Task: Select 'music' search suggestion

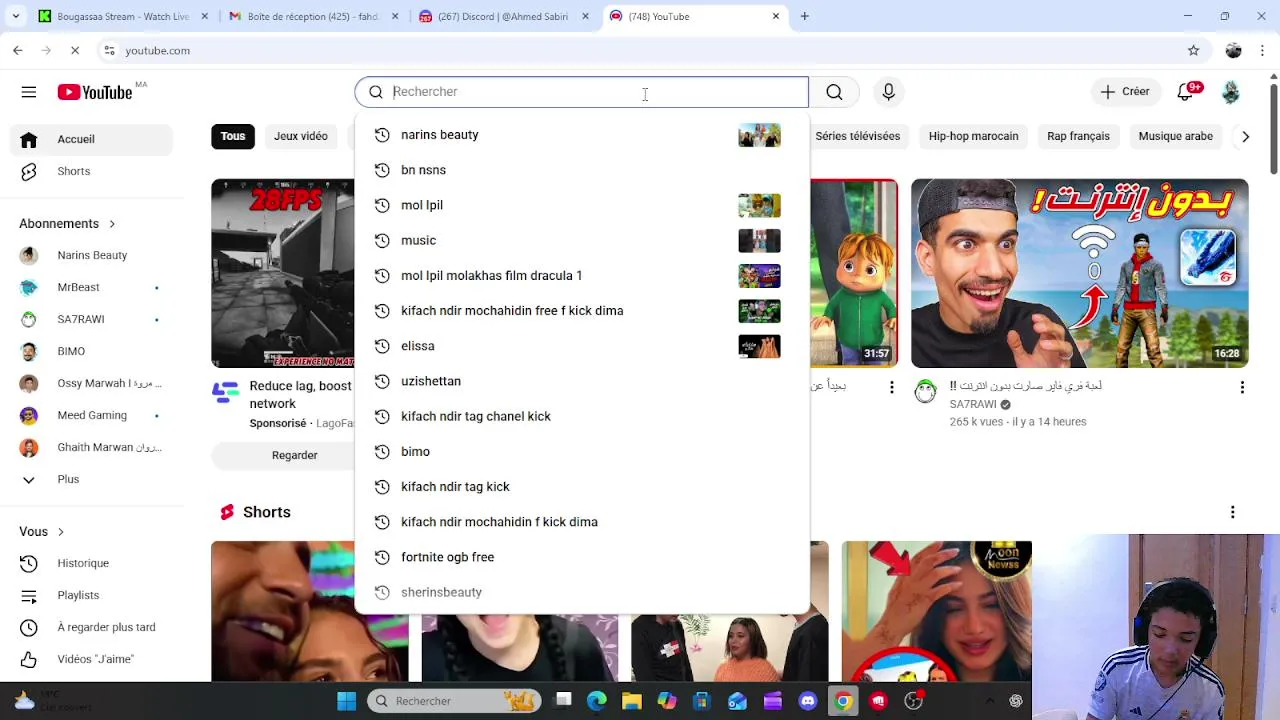Action: point(581,240)
